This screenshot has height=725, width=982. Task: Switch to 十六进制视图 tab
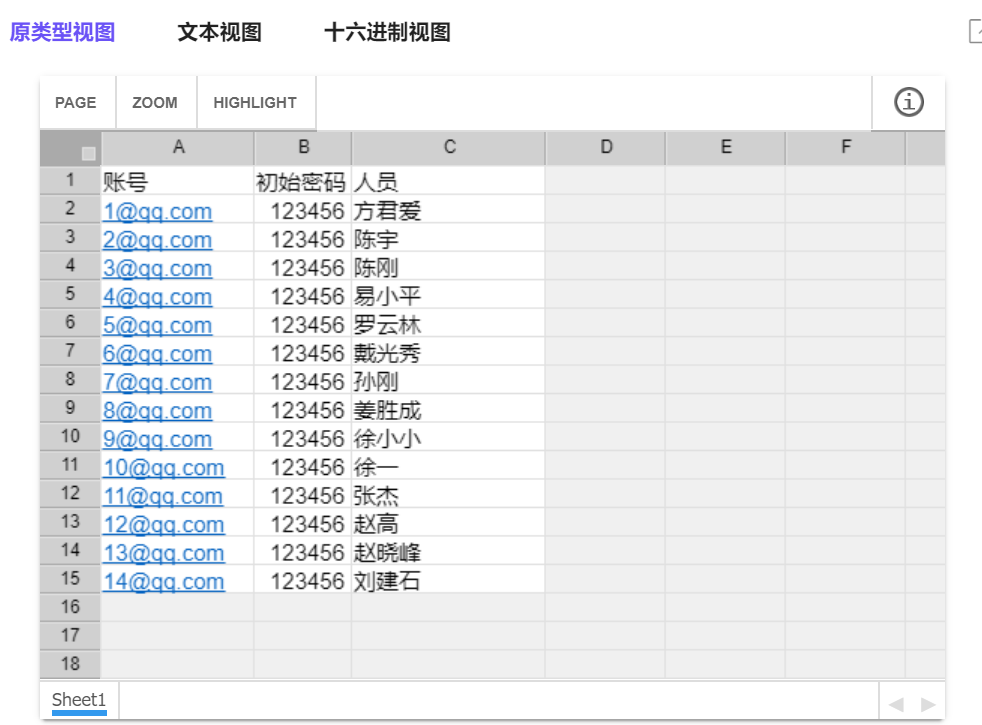(387, 32)
